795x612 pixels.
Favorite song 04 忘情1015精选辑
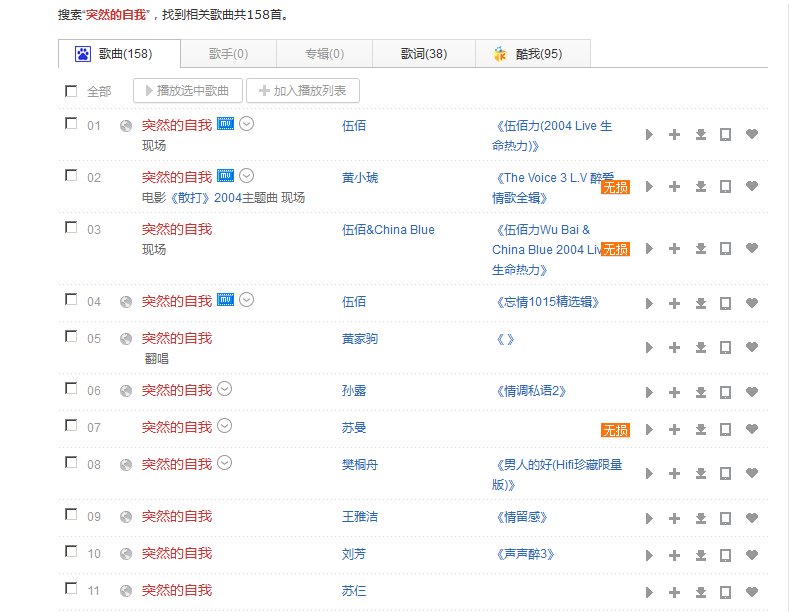pos(752,303)
